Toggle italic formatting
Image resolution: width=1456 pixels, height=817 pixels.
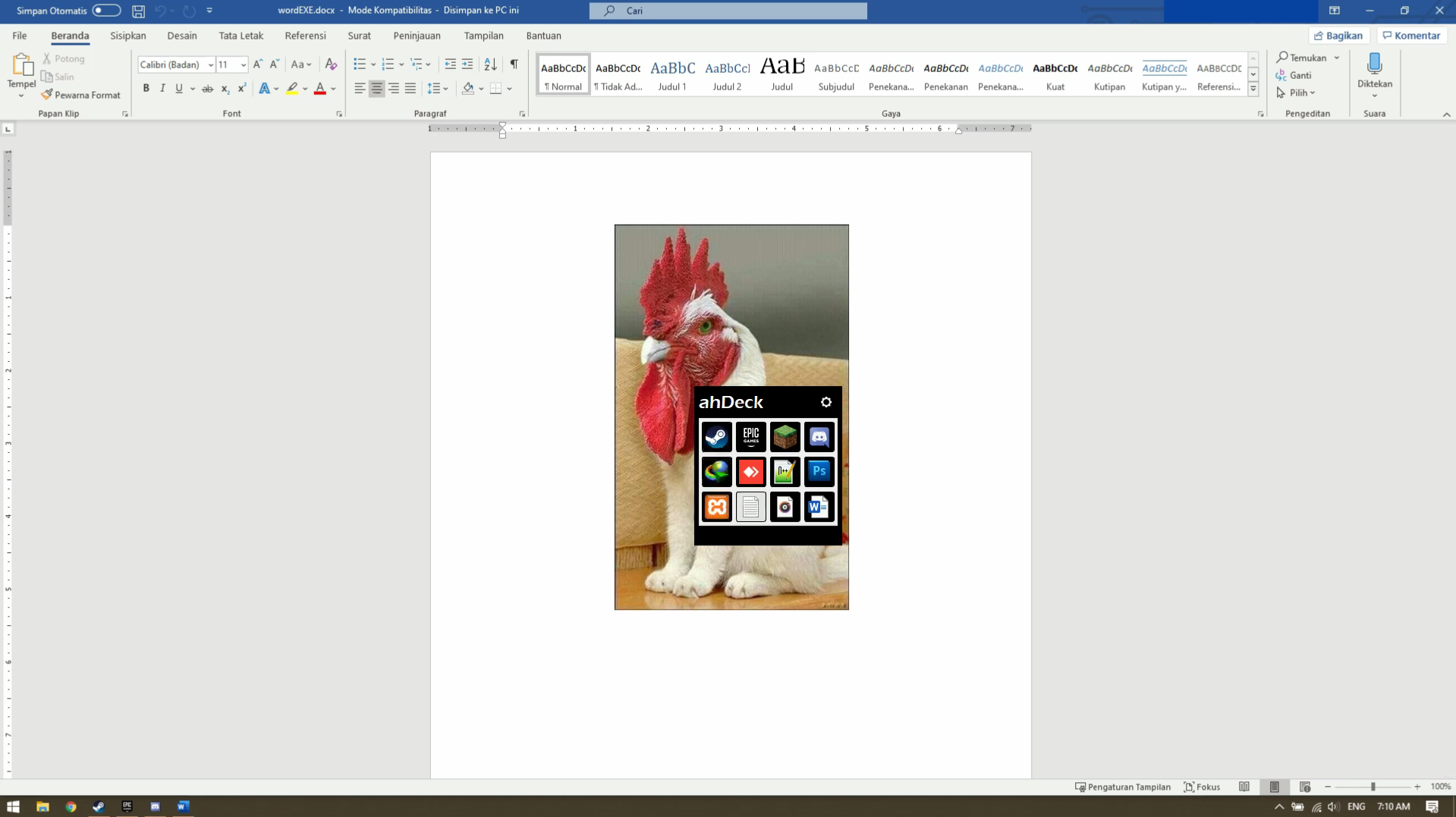point(162,89)
